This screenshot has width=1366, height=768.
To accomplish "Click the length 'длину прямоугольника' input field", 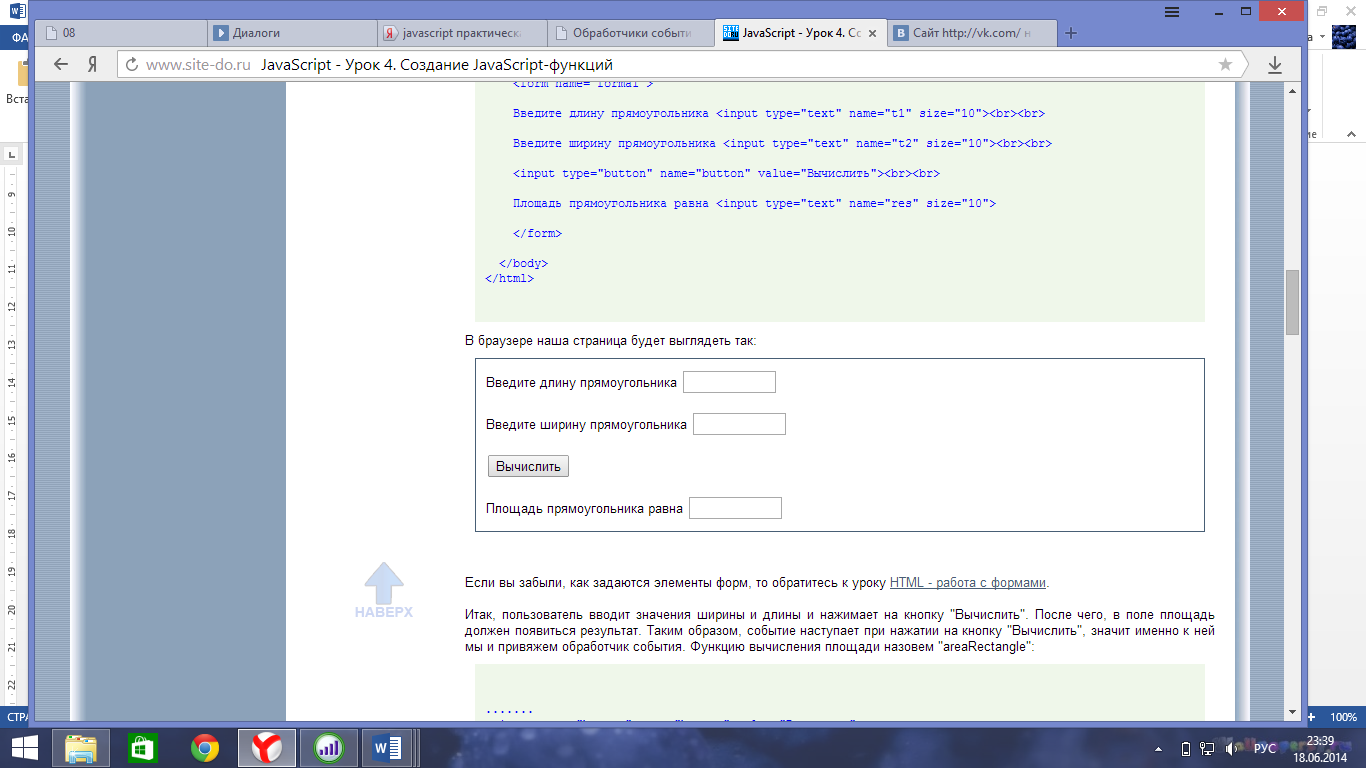I will pyautogui.click(x=729, y=382).
